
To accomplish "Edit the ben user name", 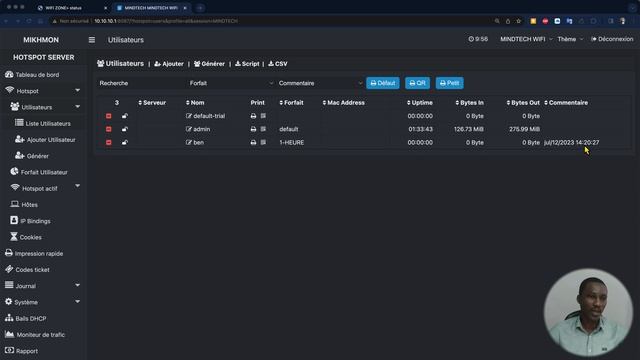I will coord(195,142).
